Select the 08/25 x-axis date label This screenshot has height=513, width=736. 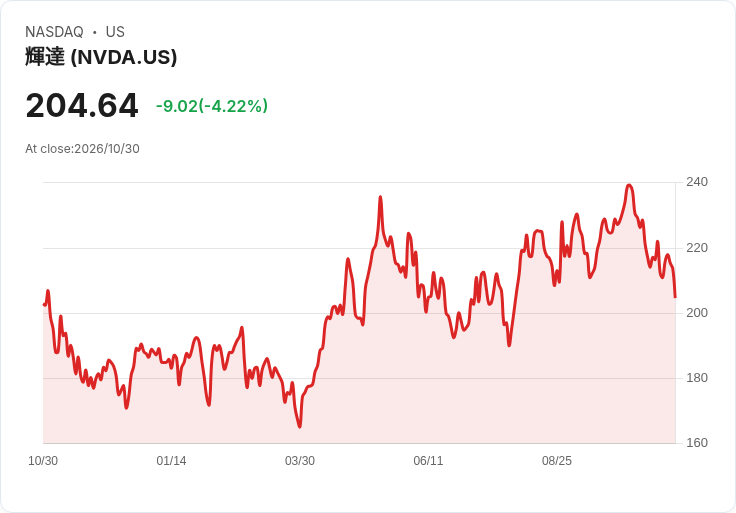click(557, 461)
